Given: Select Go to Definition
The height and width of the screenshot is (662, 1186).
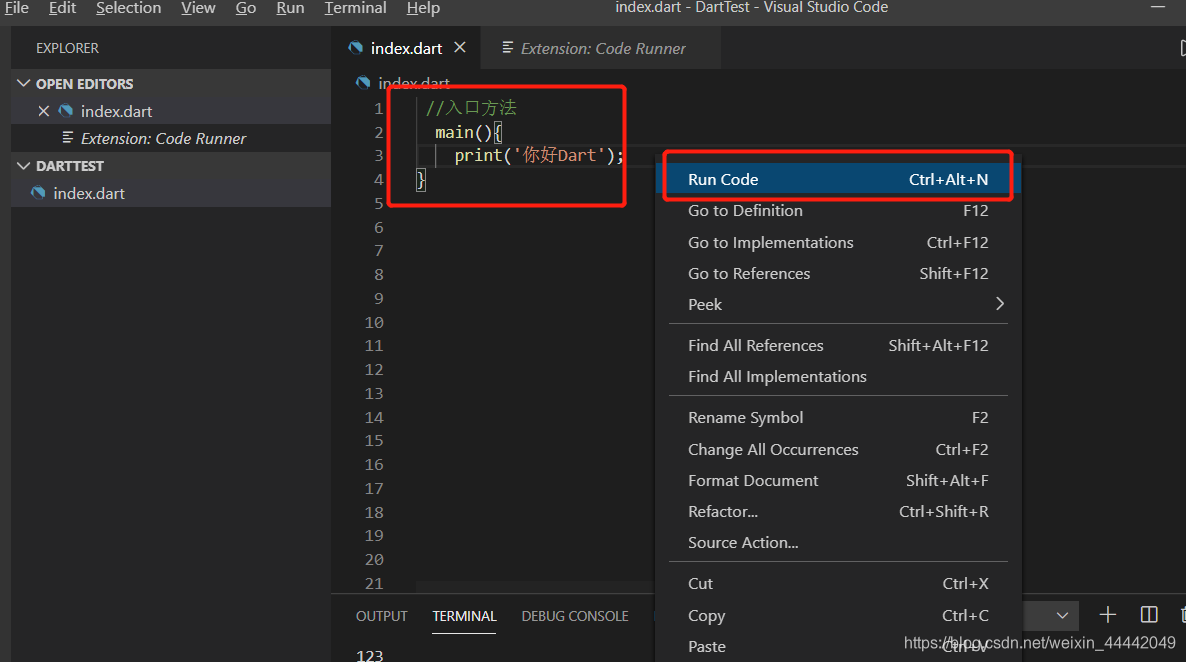Looking at the screenshot, I should (x=838, y=210).
